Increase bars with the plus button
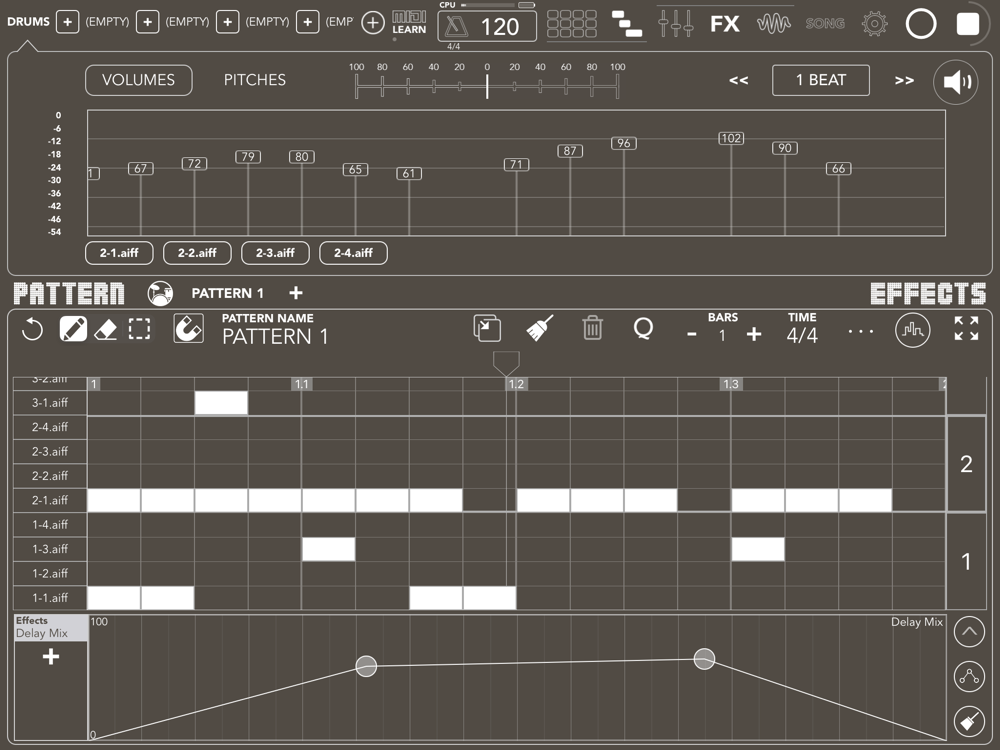This screenshot has width=1000, height=750. pyautogui.click(x=754, y=334)
